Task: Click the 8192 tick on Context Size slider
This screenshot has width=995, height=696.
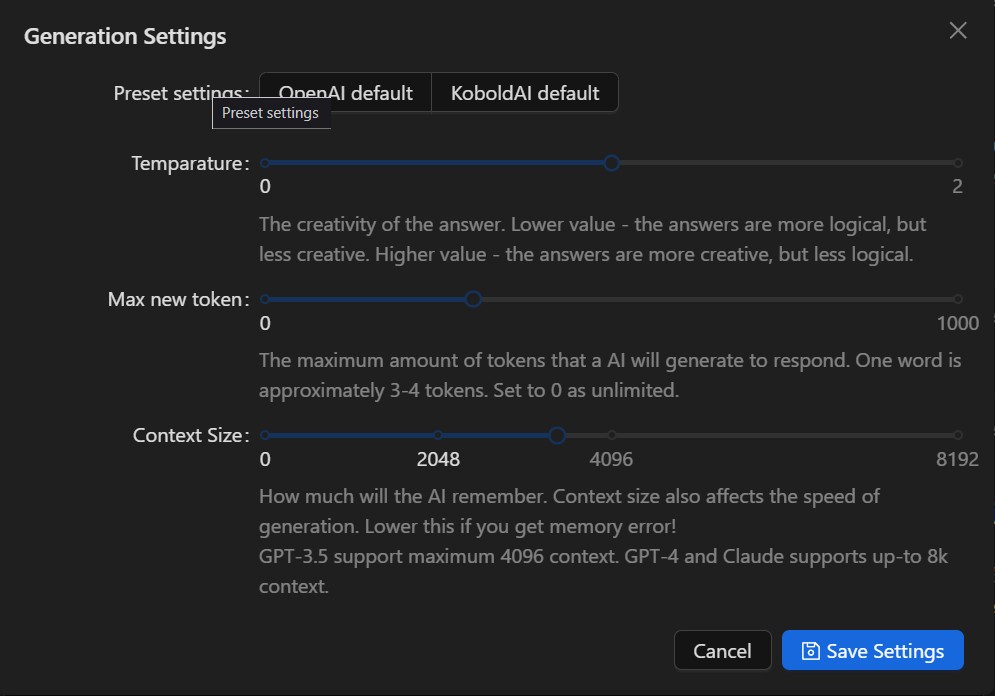Action: click(x=958, y=435)
